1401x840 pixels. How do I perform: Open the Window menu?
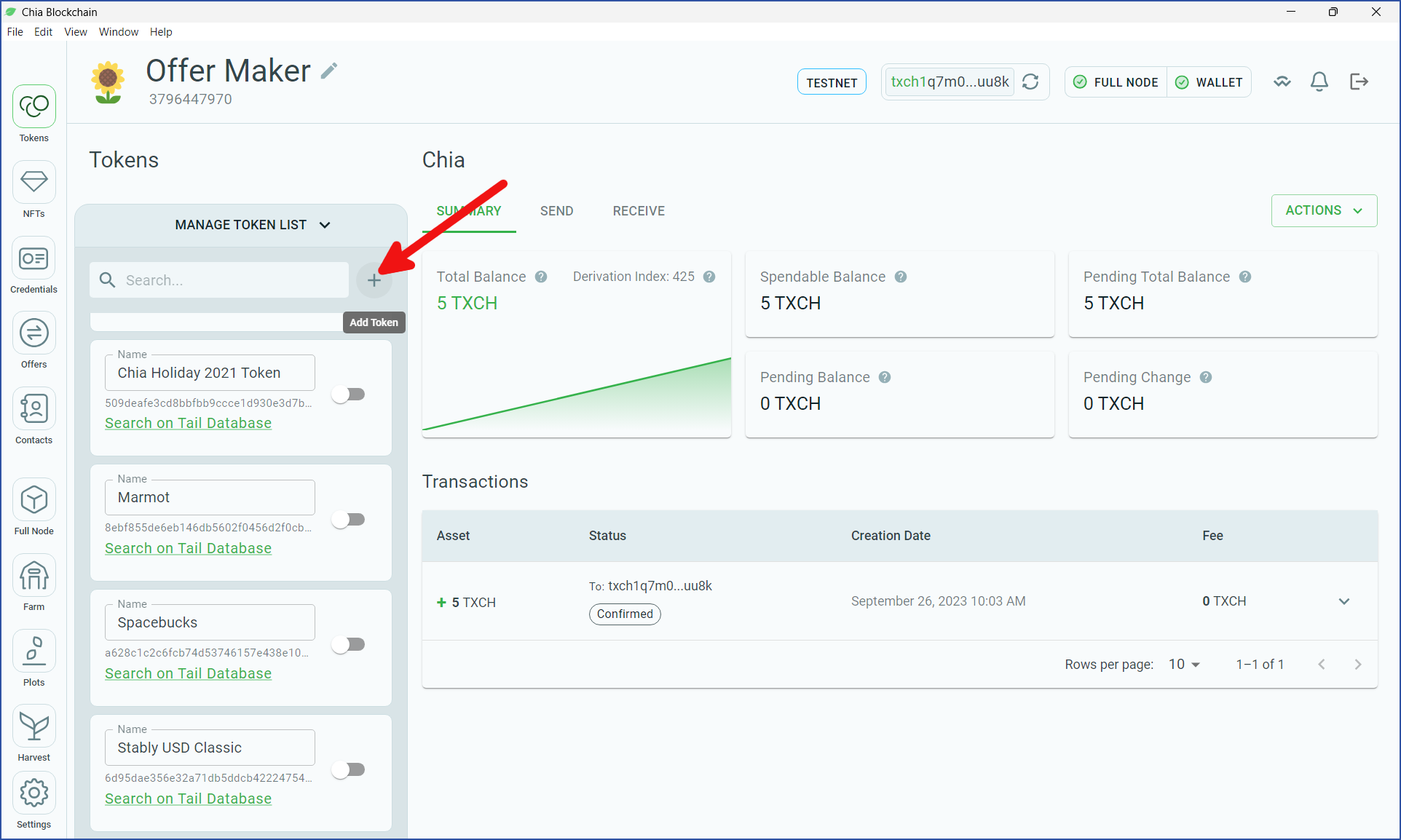coord(119,32)
